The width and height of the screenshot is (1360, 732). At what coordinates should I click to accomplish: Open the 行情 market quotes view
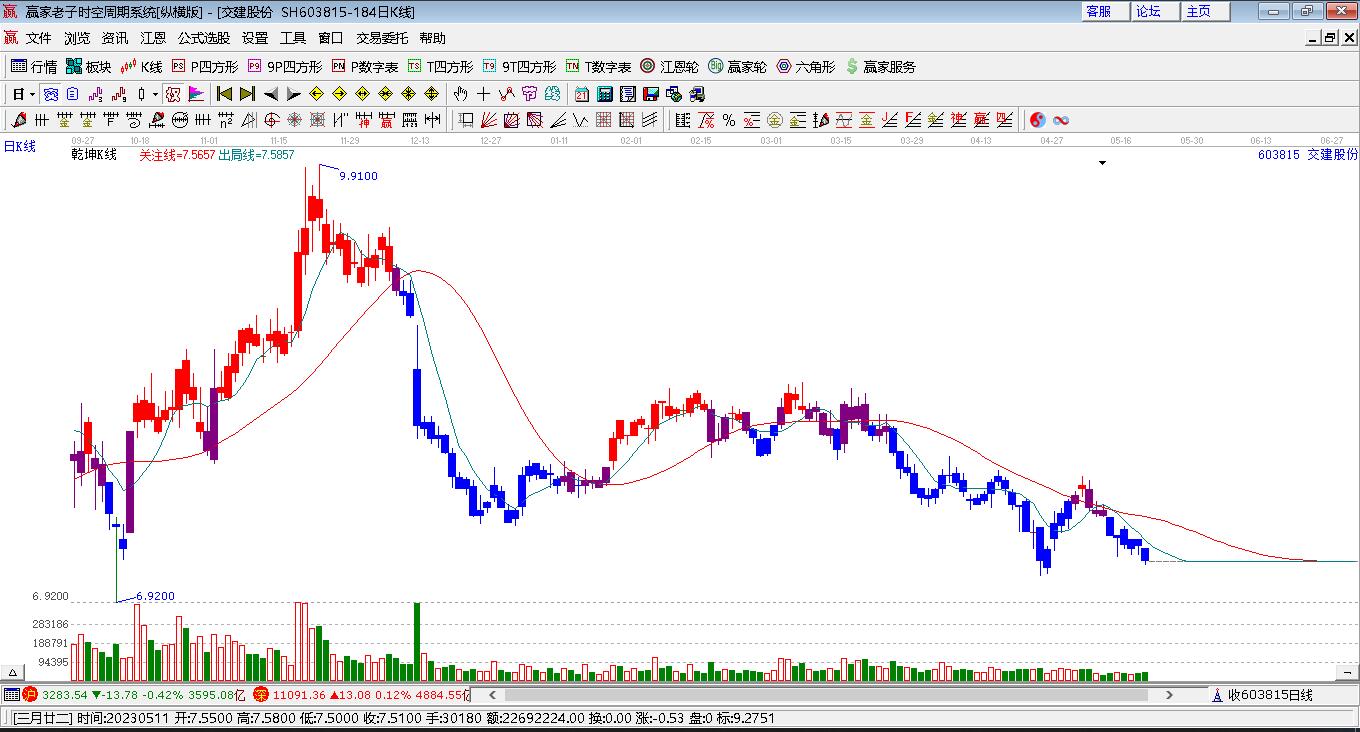point(34,67)
